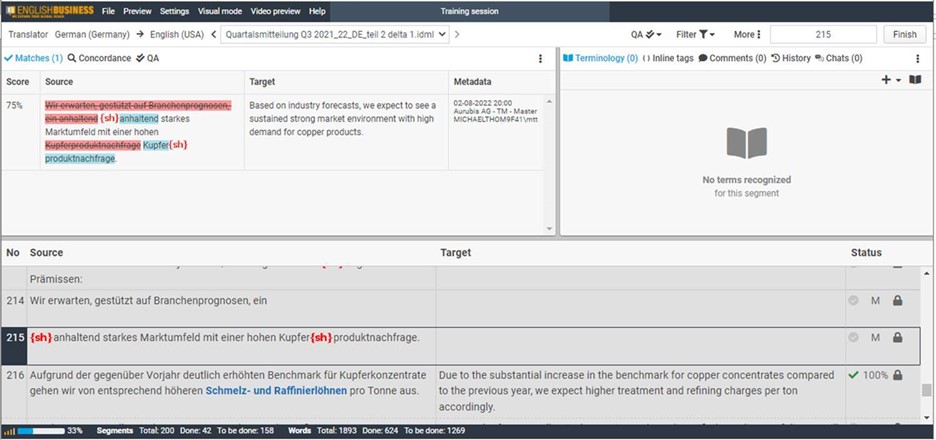936x440 pixels.
Task: Switch to the Concordance tab
Action: coord(99,58)
